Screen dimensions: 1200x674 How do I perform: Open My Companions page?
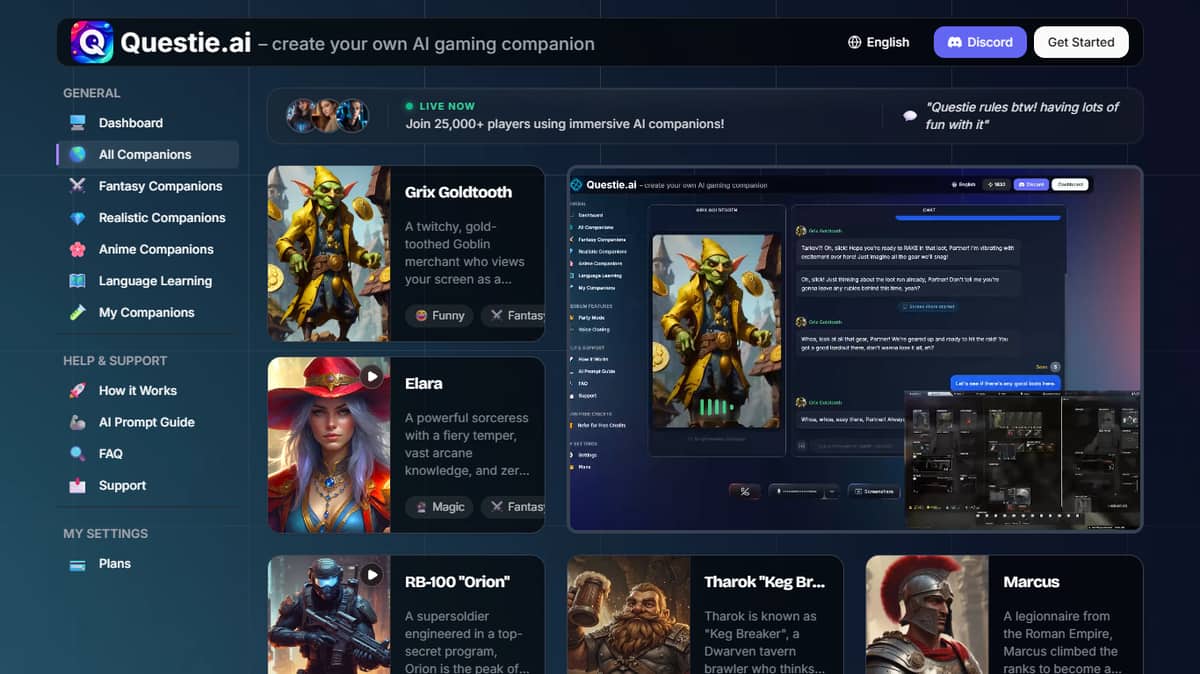[x=148, y=312]
